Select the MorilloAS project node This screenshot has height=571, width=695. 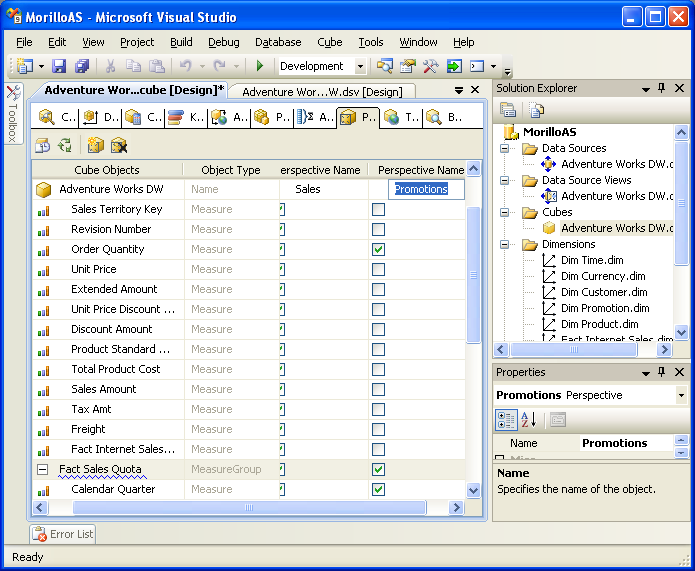(550, 132)
